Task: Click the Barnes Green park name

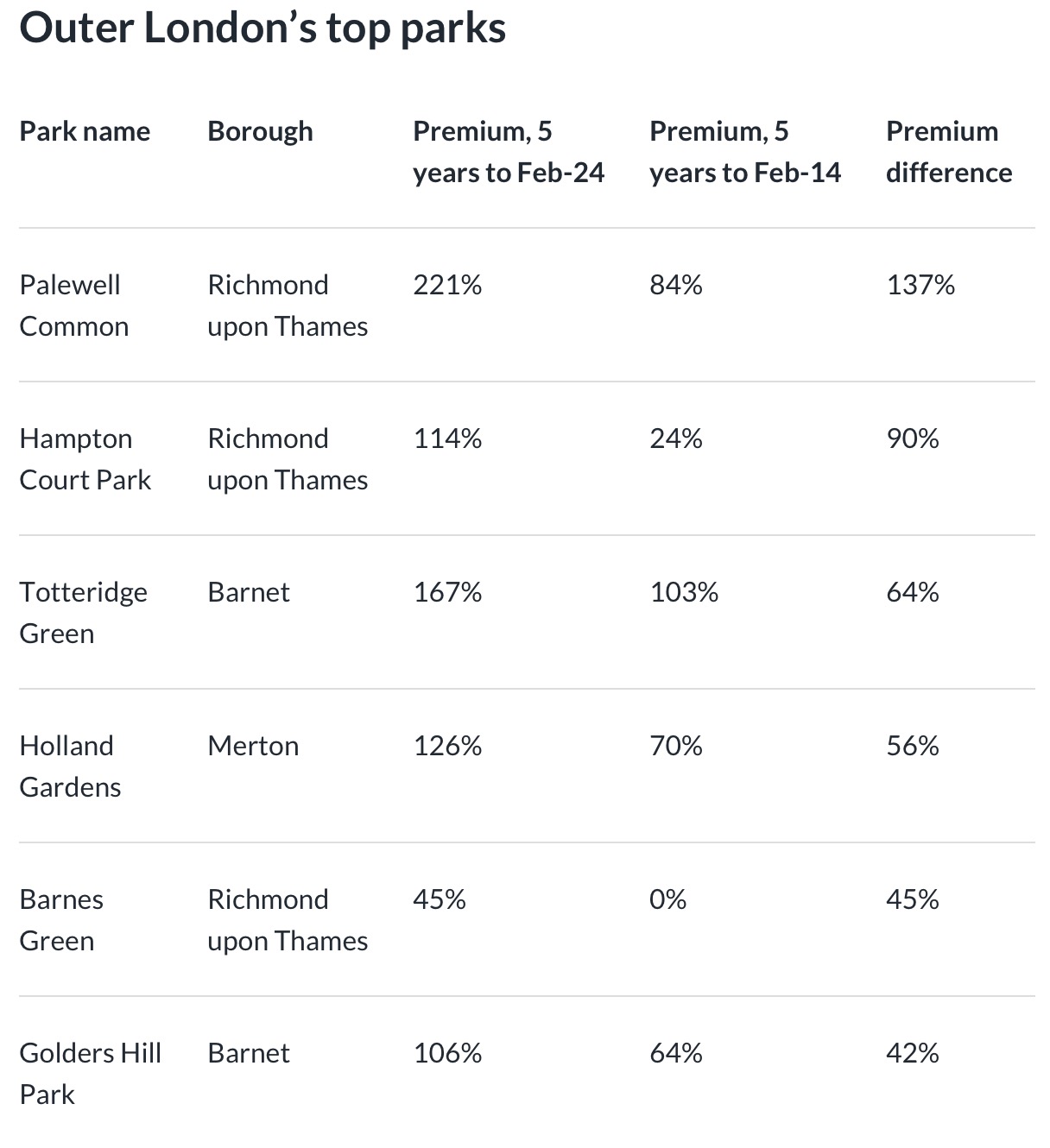Action: tap(60, 920)
